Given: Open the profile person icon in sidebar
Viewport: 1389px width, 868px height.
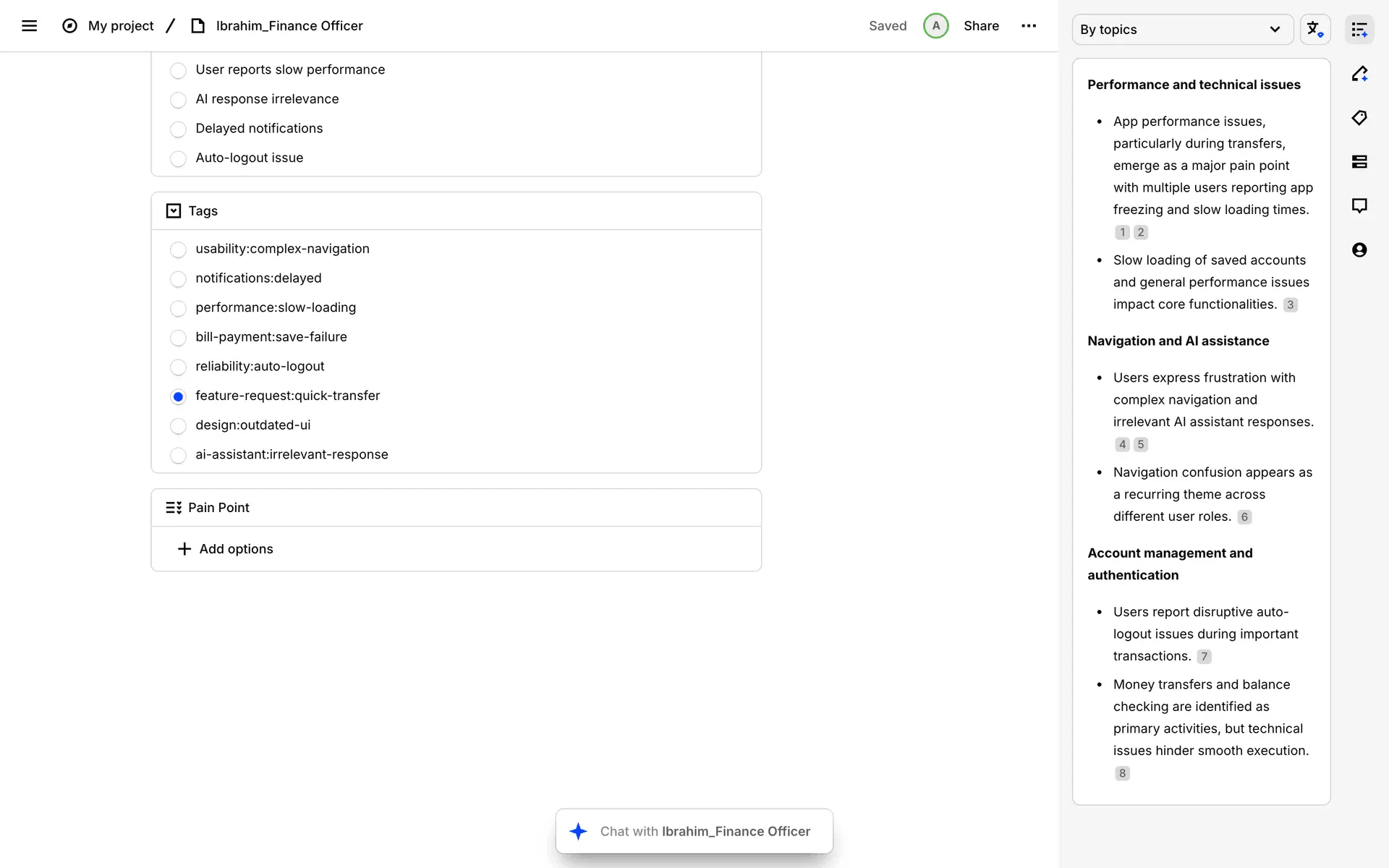Looking at the screenshot, I should [x=1359, y=250].
